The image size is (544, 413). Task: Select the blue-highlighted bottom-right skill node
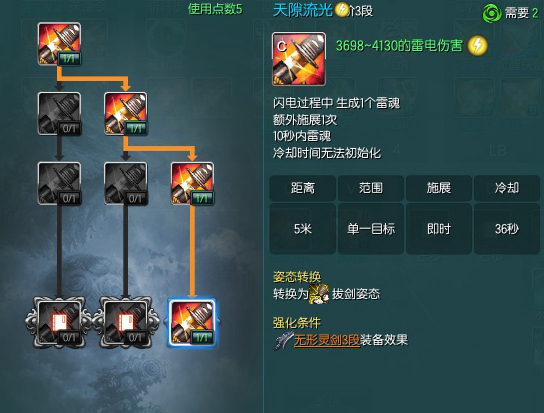[x=192, y=323]
